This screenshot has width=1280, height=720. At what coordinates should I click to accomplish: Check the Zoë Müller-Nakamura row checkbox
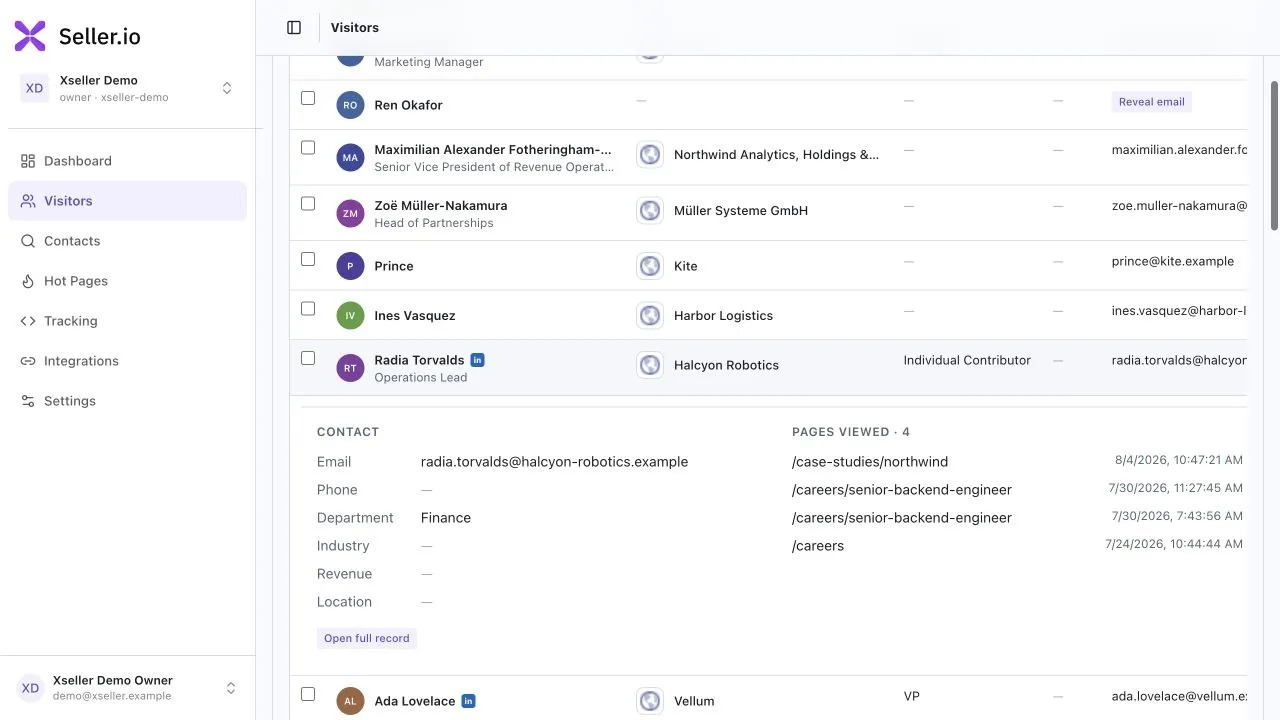click(x=308, y=203)
